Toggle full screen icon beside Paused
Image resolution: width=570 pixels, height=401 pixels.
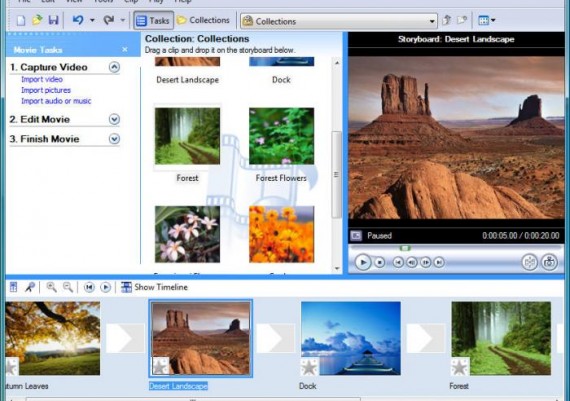(356, 236)
